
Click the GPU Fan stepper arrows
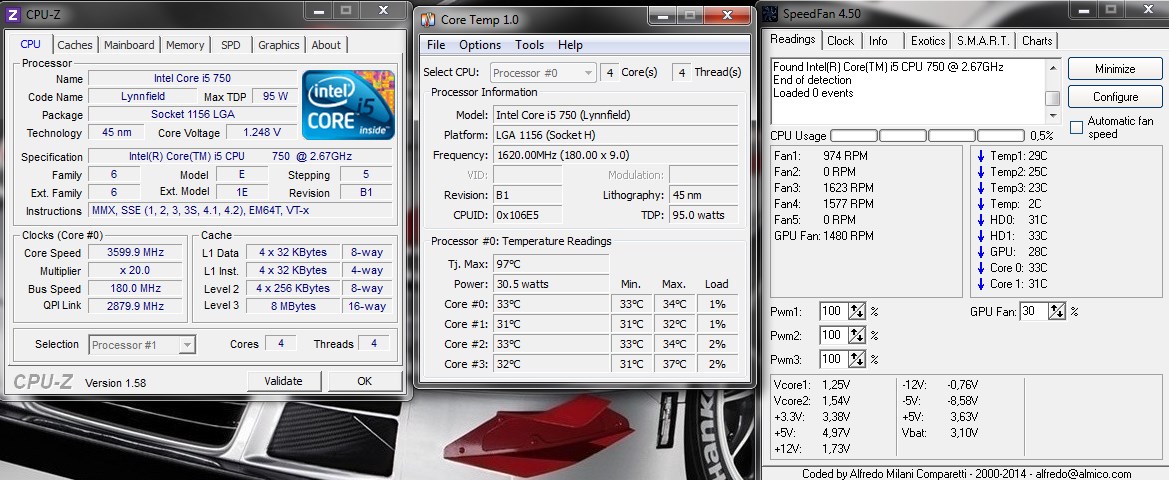point(1057,312)
